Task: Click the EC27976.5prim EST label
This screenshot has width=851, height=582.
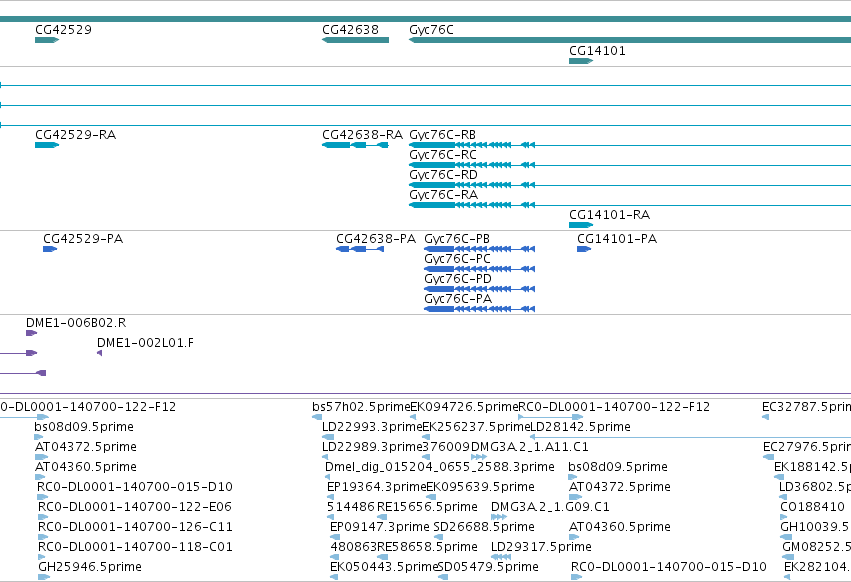Action: pyautogui.click(x=807, y=447)
